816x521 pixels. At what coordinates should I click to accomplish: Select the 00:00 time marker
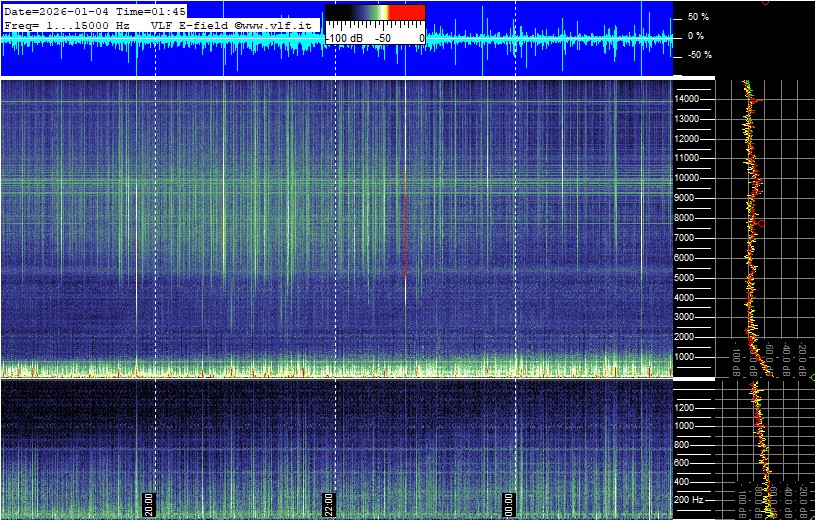pyautogui.click(x=509, y=504)
